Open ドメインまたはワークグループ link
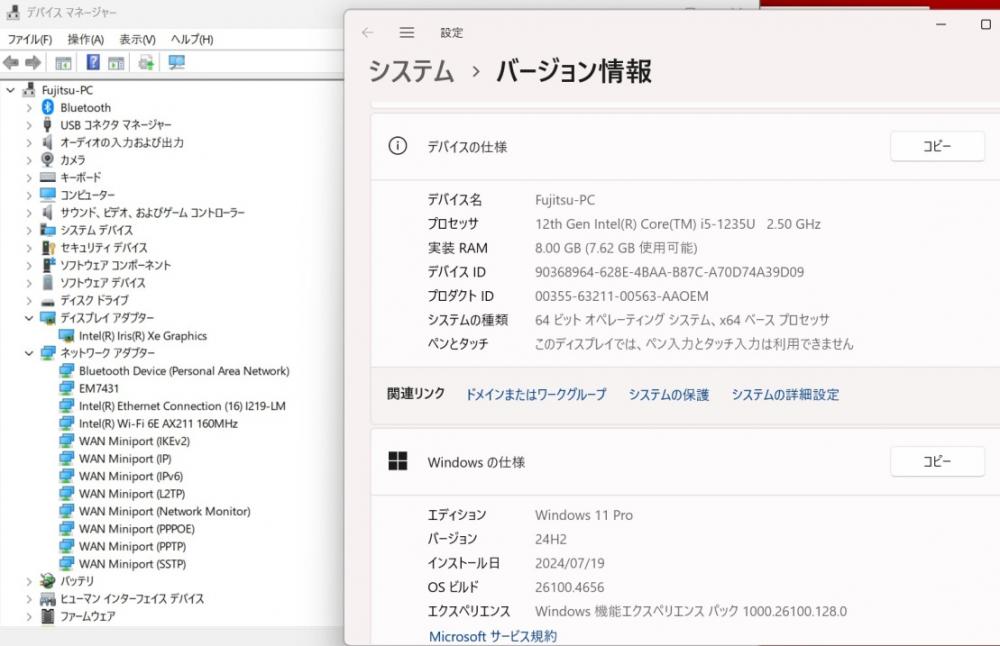Image resolution: width=1000 pixels, height=646 pixels. (536, 395)
